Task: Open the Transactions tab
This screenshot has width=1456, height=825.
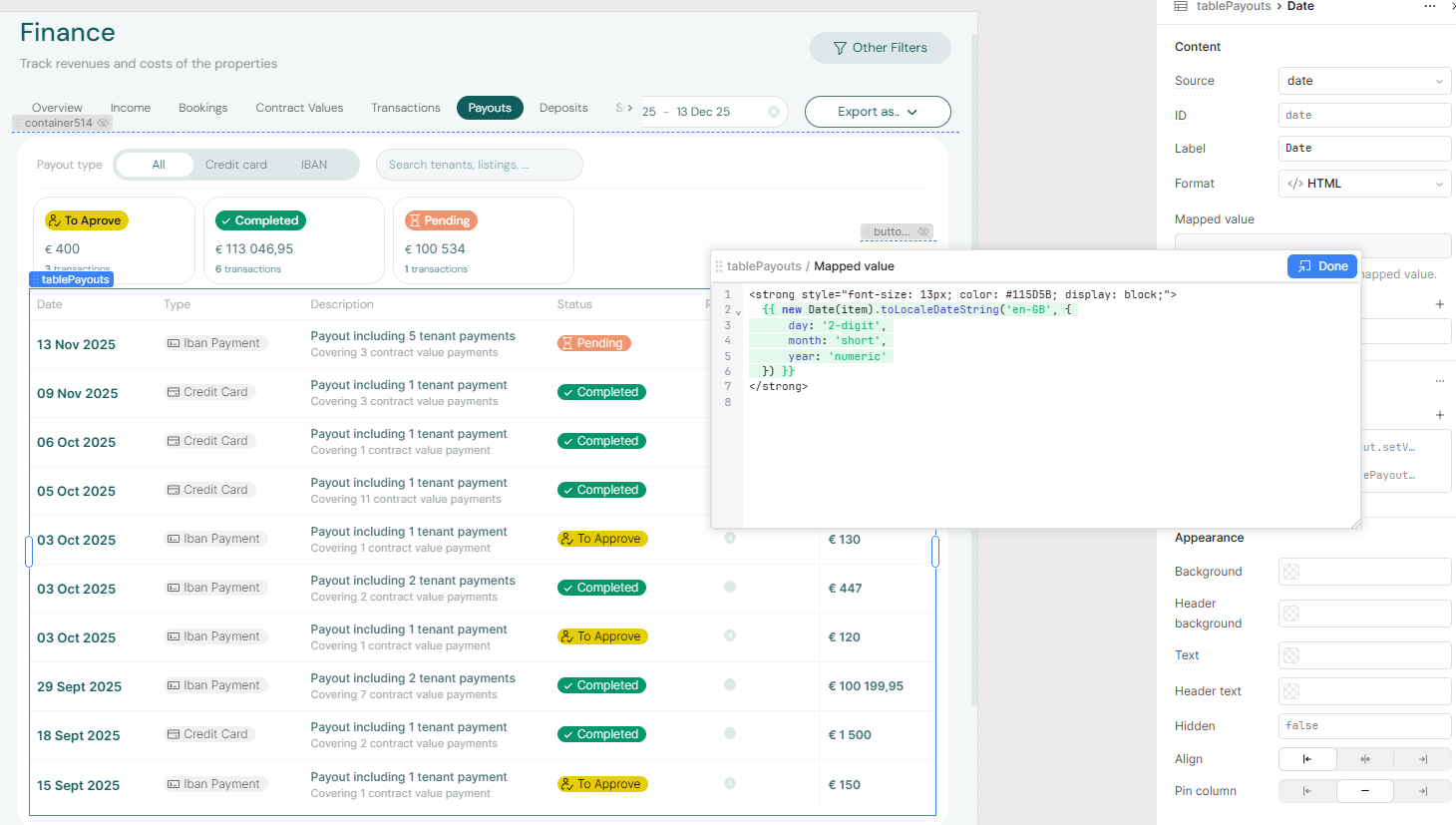Action: (405, 108)
